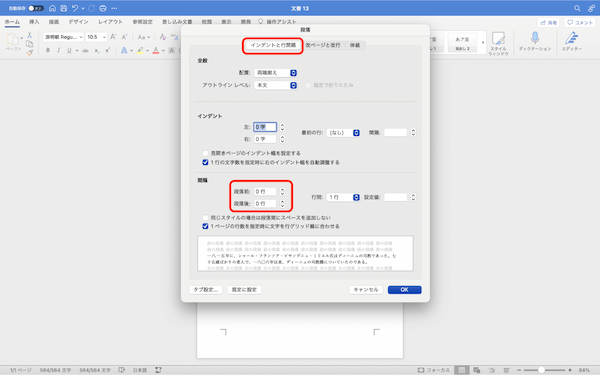Switch to 体裁 tab in dialog

[x=355, y=45]
